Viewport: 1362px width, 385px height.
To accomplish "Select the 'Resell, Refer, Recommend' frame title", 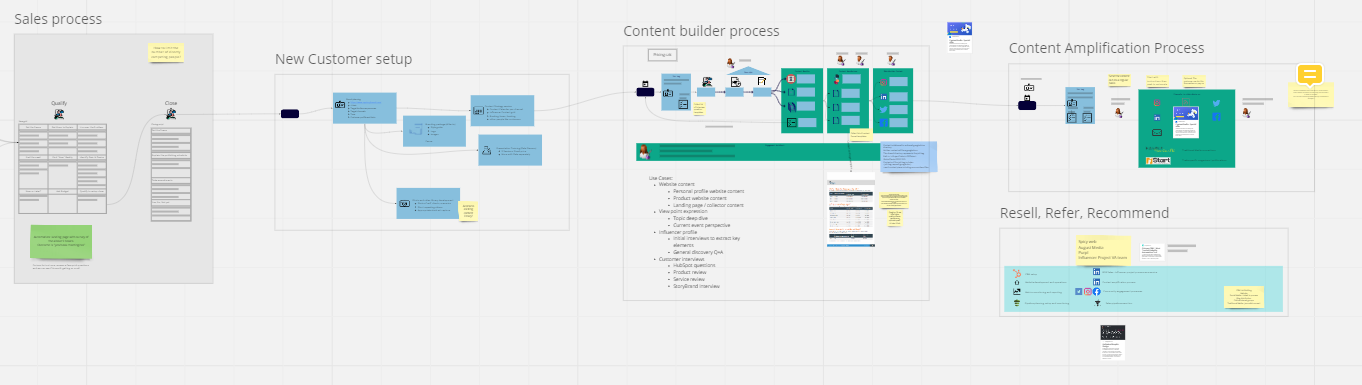I will pyautogui.click(x=1084, y=213).
